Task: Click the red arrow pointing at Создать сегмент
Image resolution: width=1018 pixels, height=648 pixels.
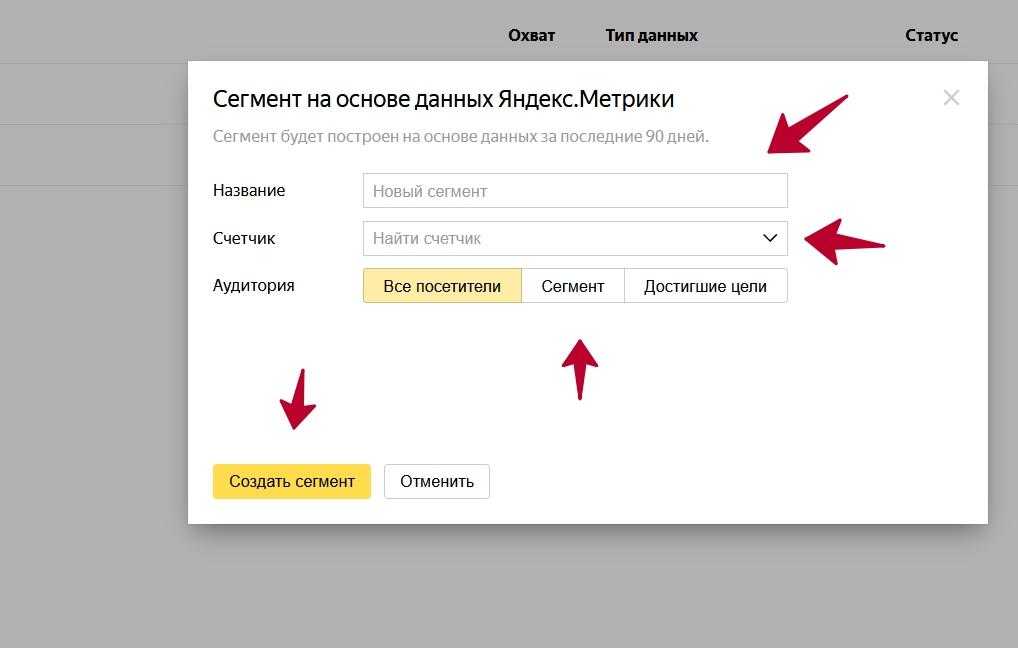Action: (297, 400)
